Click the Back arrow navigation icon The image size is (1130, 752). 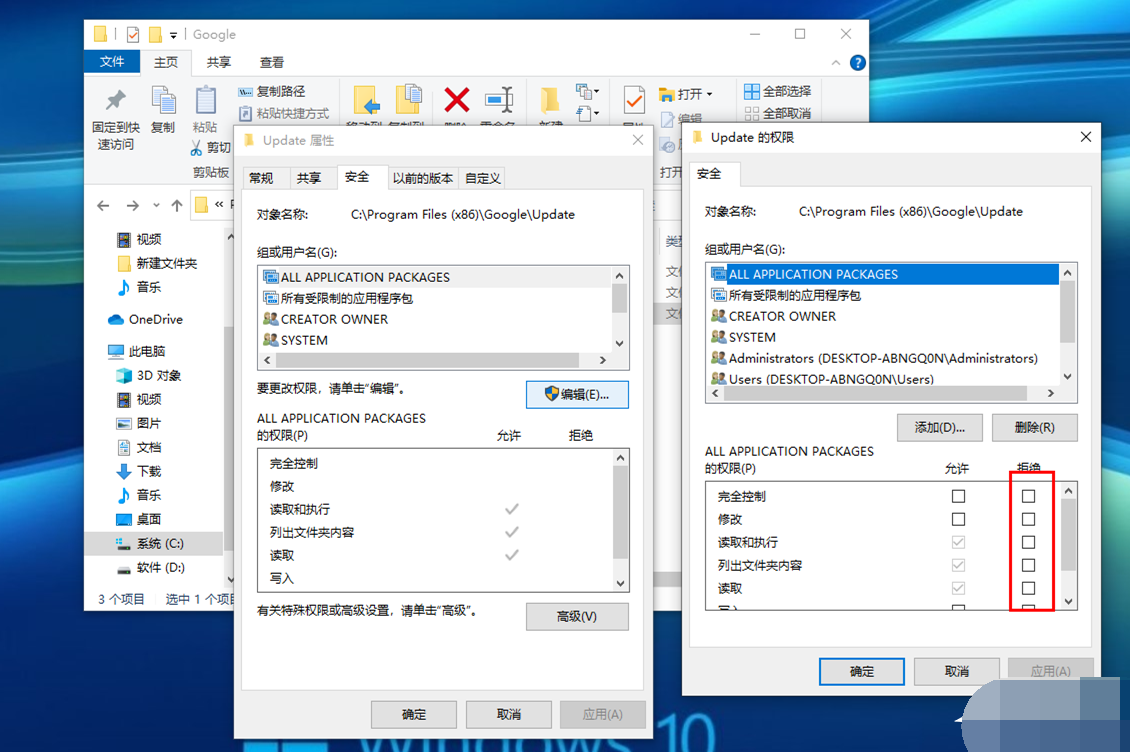coord(103,206)
